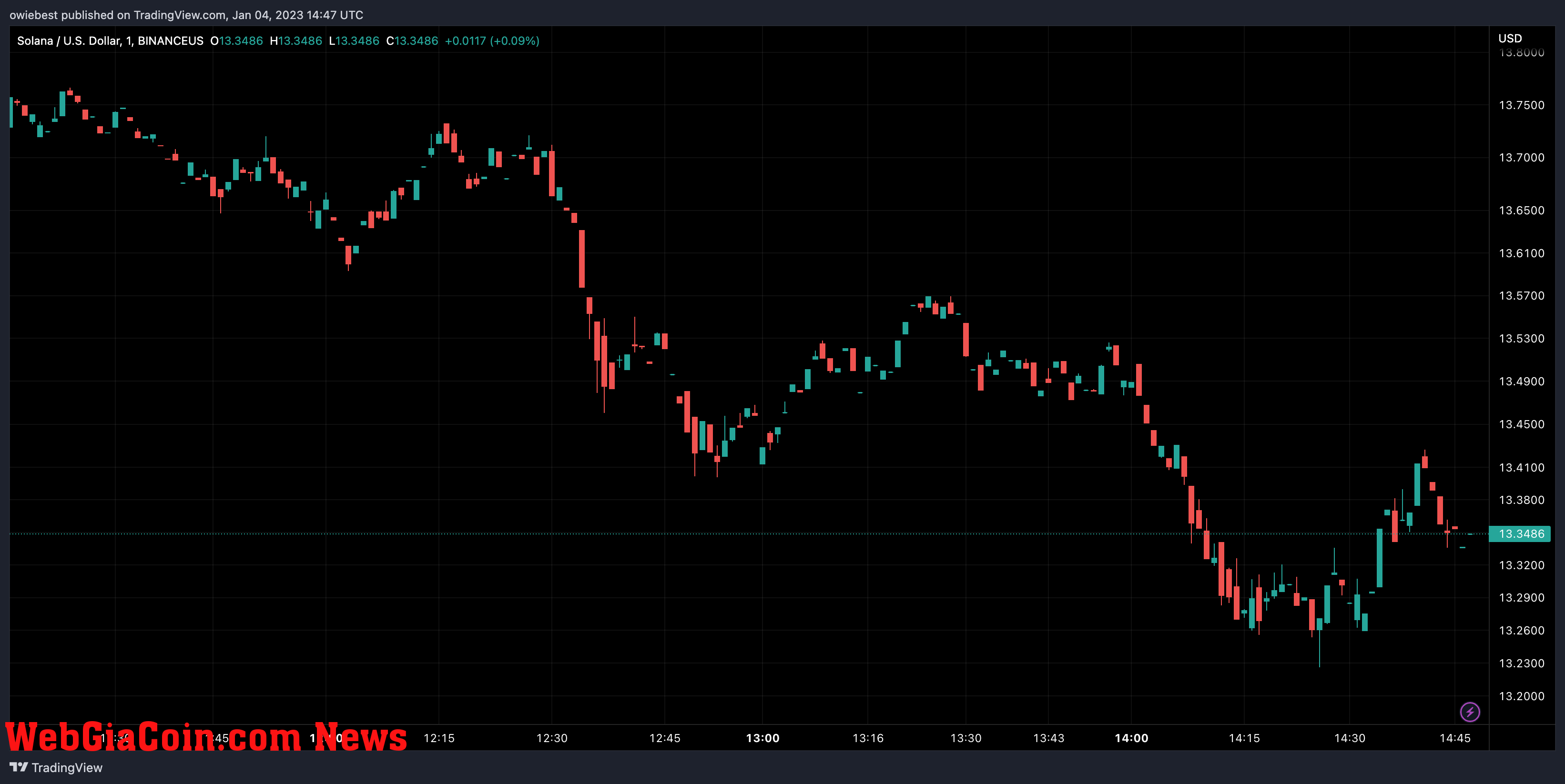
Task: Click the 13:16 time axis label
Action: 867,738
